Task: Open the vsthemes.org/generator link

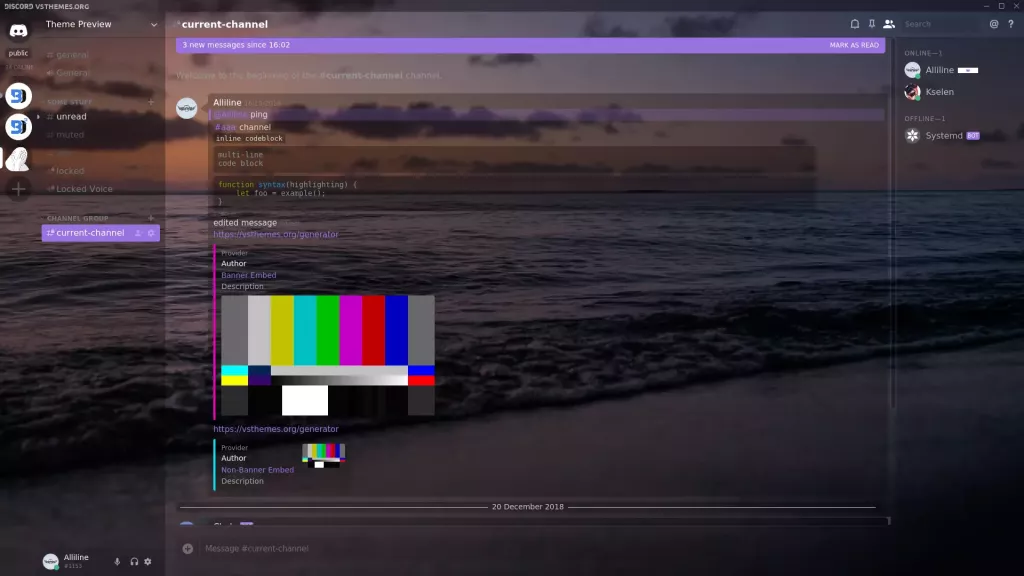Action: point(274,233)
